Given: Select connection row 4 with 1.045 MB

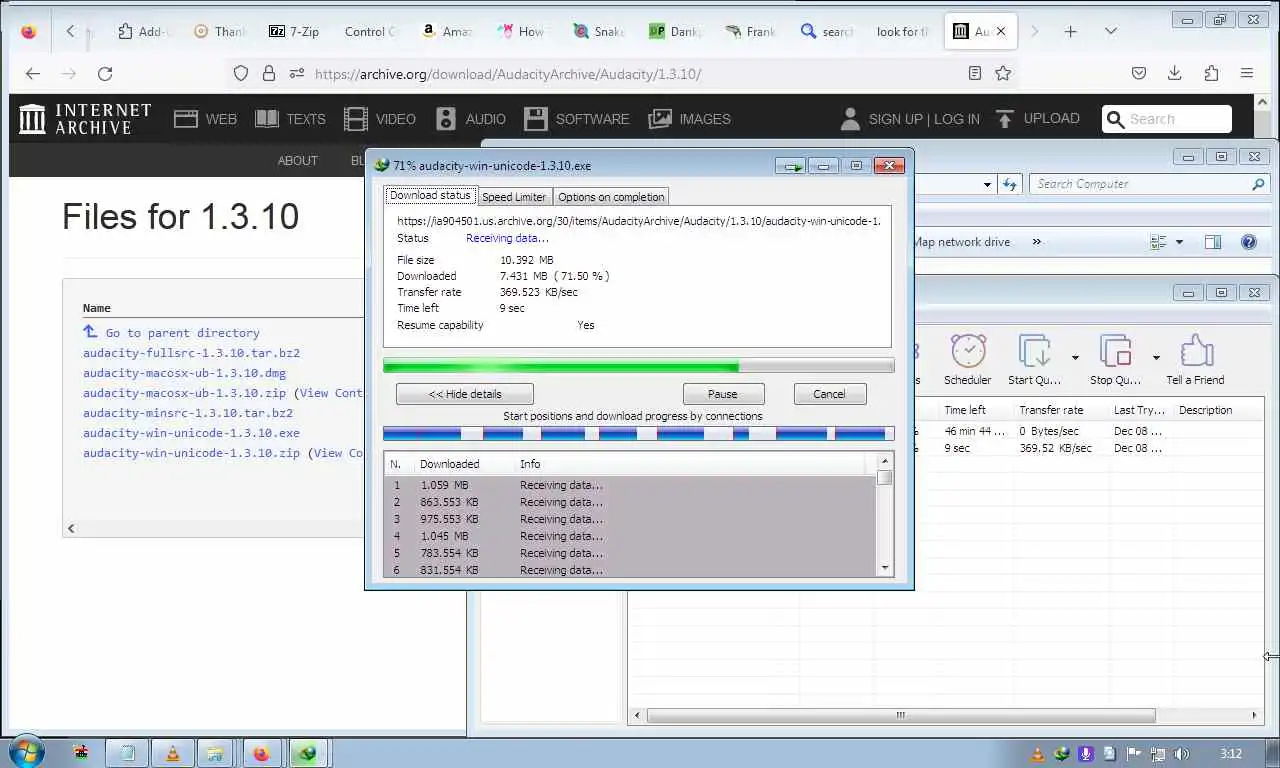Looking at the screenshot, I should [630, 536].
